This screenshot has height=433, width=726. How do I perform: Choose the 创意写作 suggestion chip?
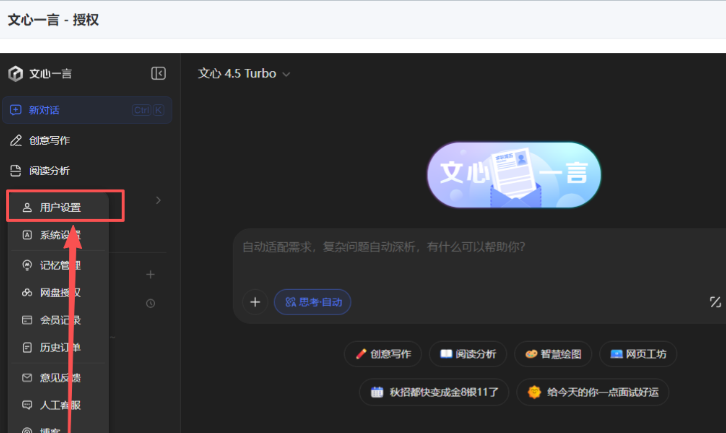[x=383, y=354]
